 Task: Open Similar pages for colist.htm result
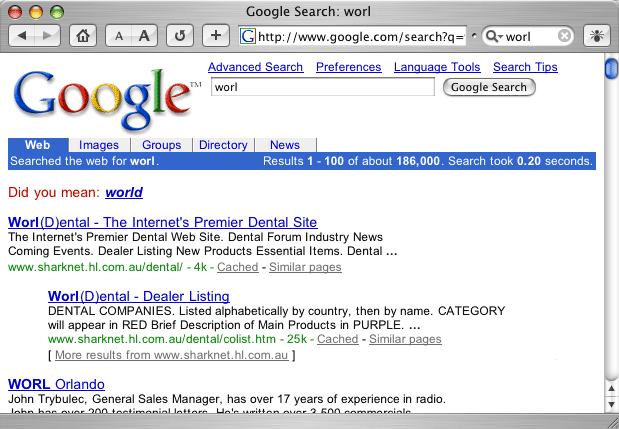[405, 339]
